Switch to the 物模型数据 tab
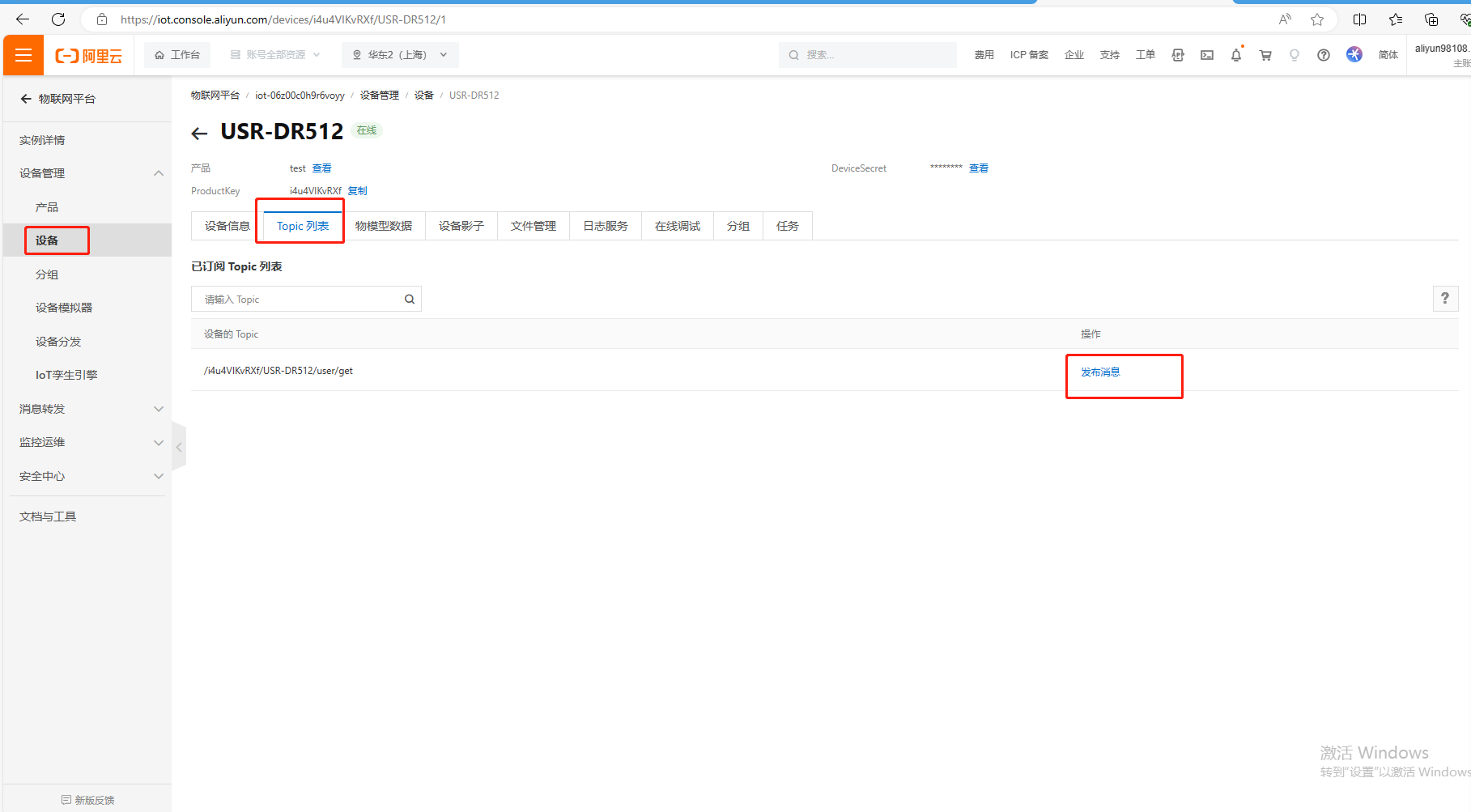 click(383, 226)
